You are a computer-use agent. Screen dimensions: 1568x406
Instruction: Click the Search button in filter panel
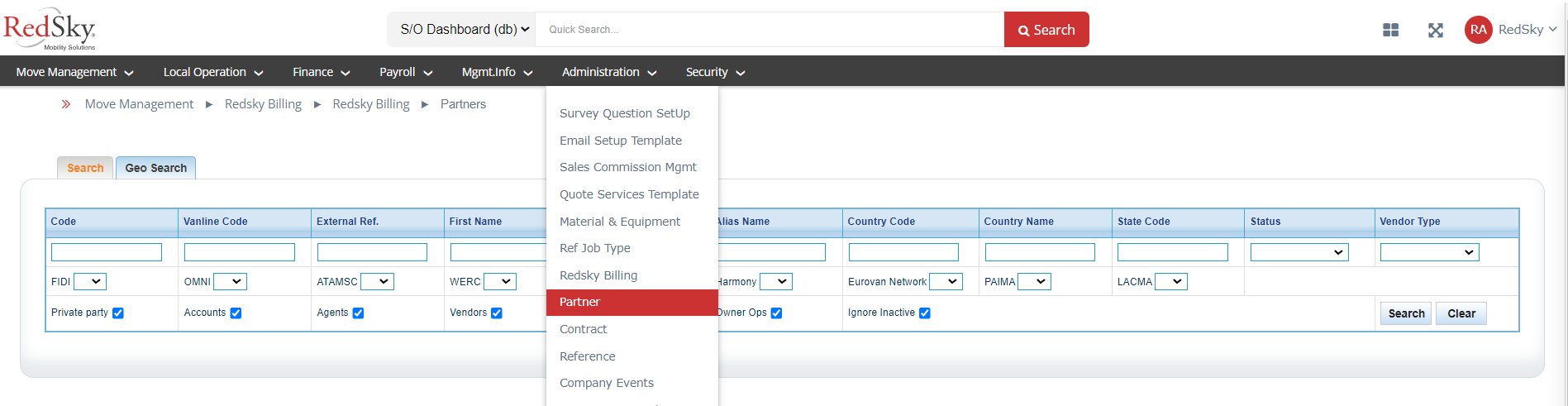[x=1406, y=313]
